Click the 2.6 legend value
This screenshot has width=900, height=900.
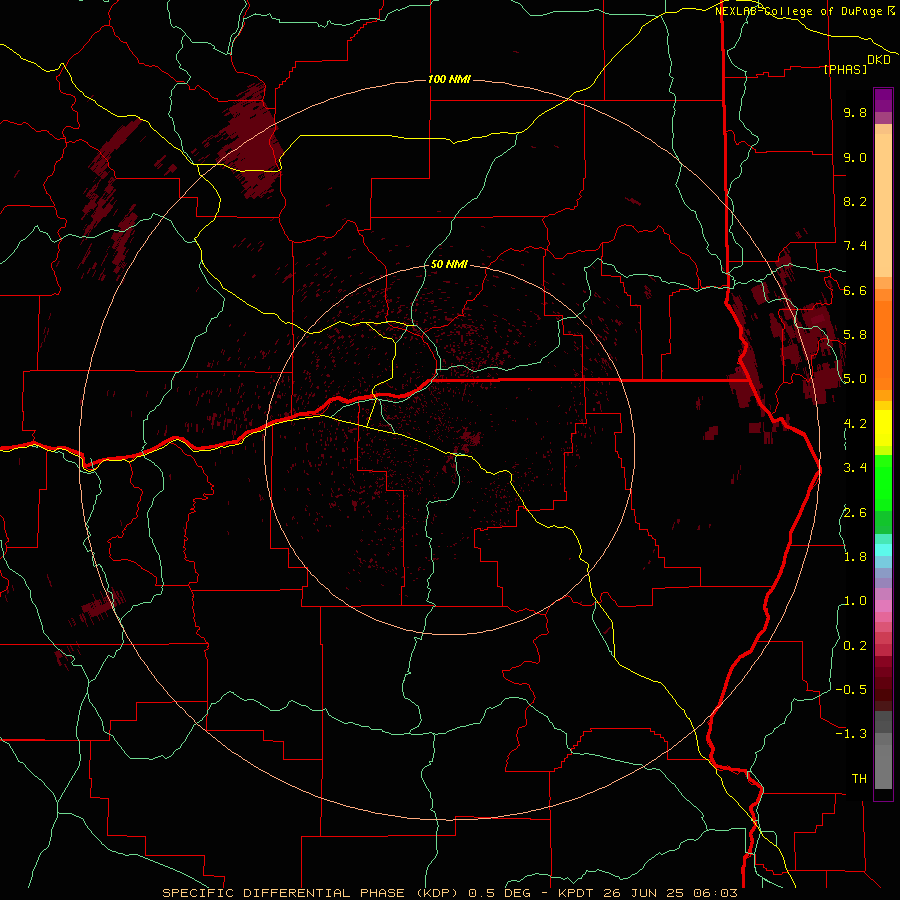pyautogui.click(x=855, y=512)
